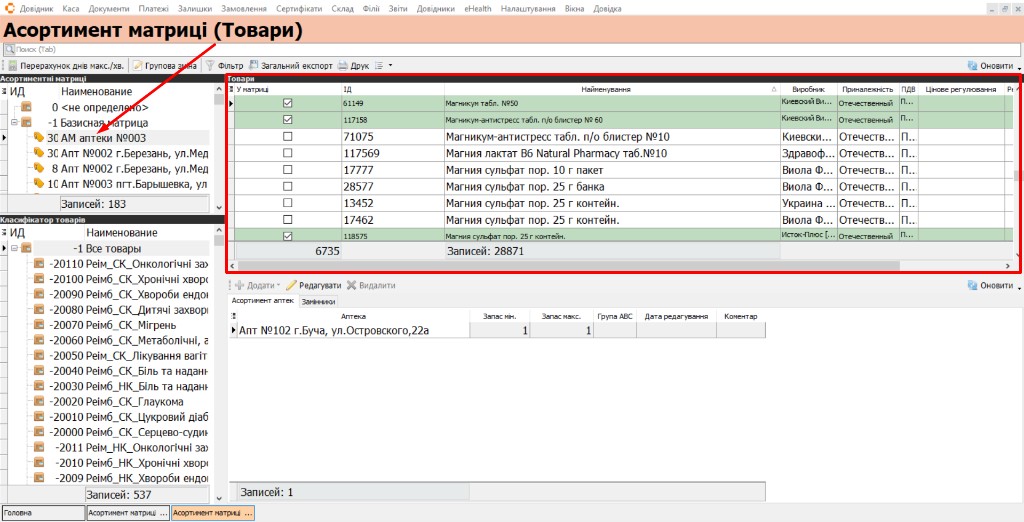Switch to the Замінники tab
The image size is (1024, 522).
tap(319, 301)
